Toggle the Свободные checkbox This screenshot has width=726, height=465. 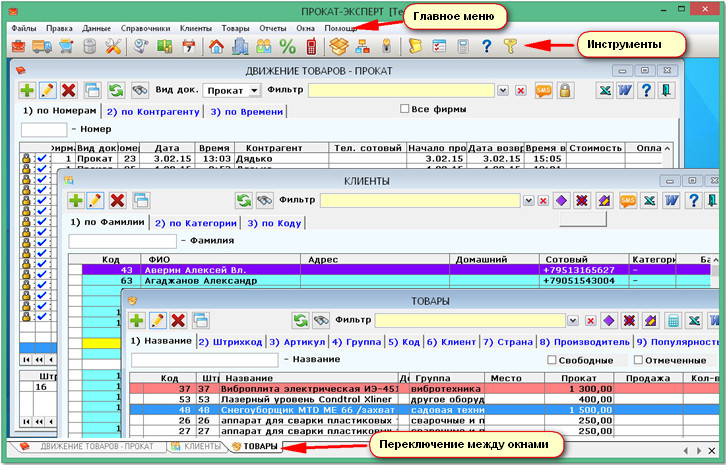(x=552, y=360)
